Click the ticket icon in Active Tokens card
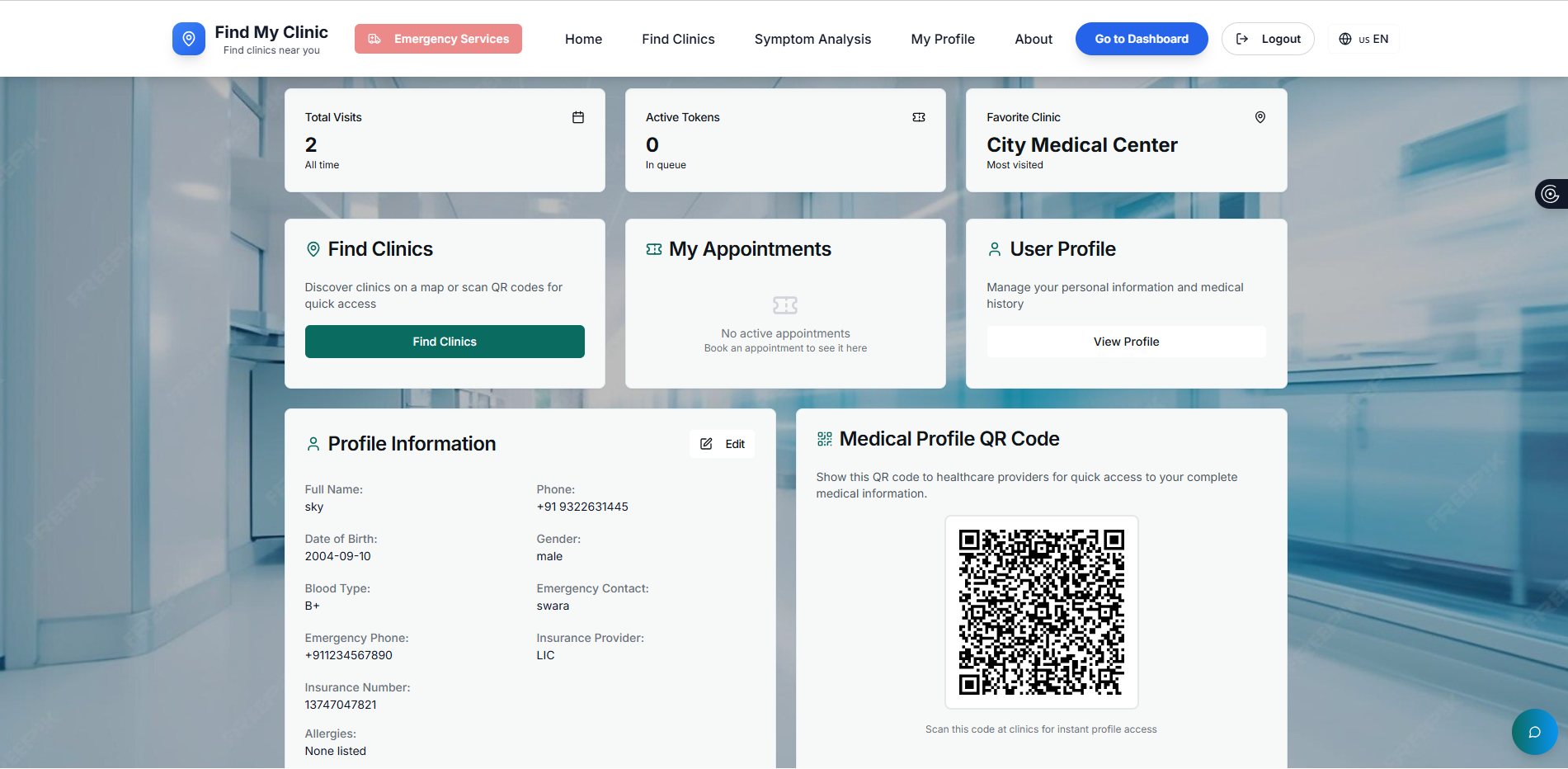This screenshot has width=1568, height=769. 919,117
